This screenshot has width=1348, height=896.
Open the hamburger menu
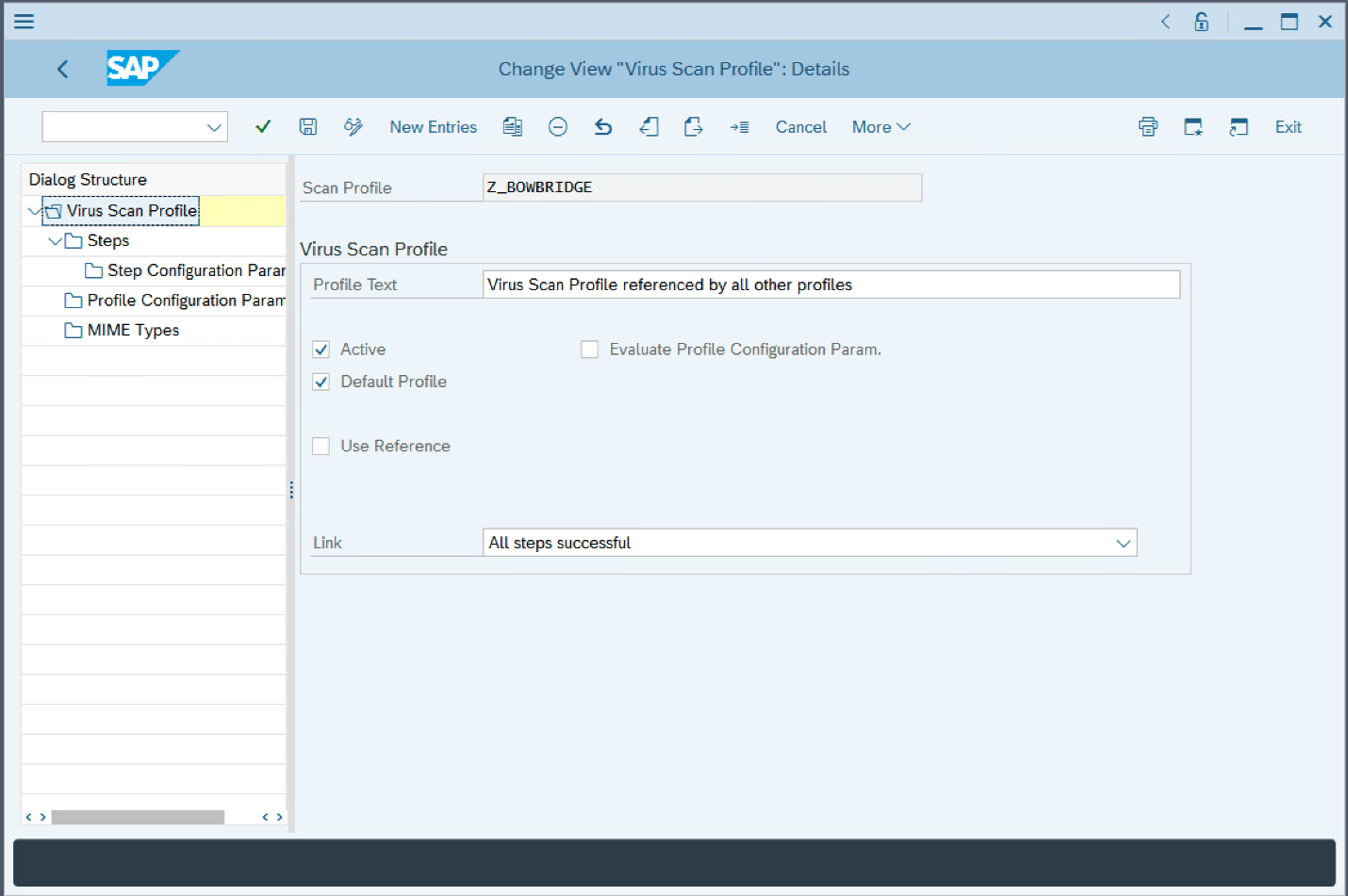(24, 21)
